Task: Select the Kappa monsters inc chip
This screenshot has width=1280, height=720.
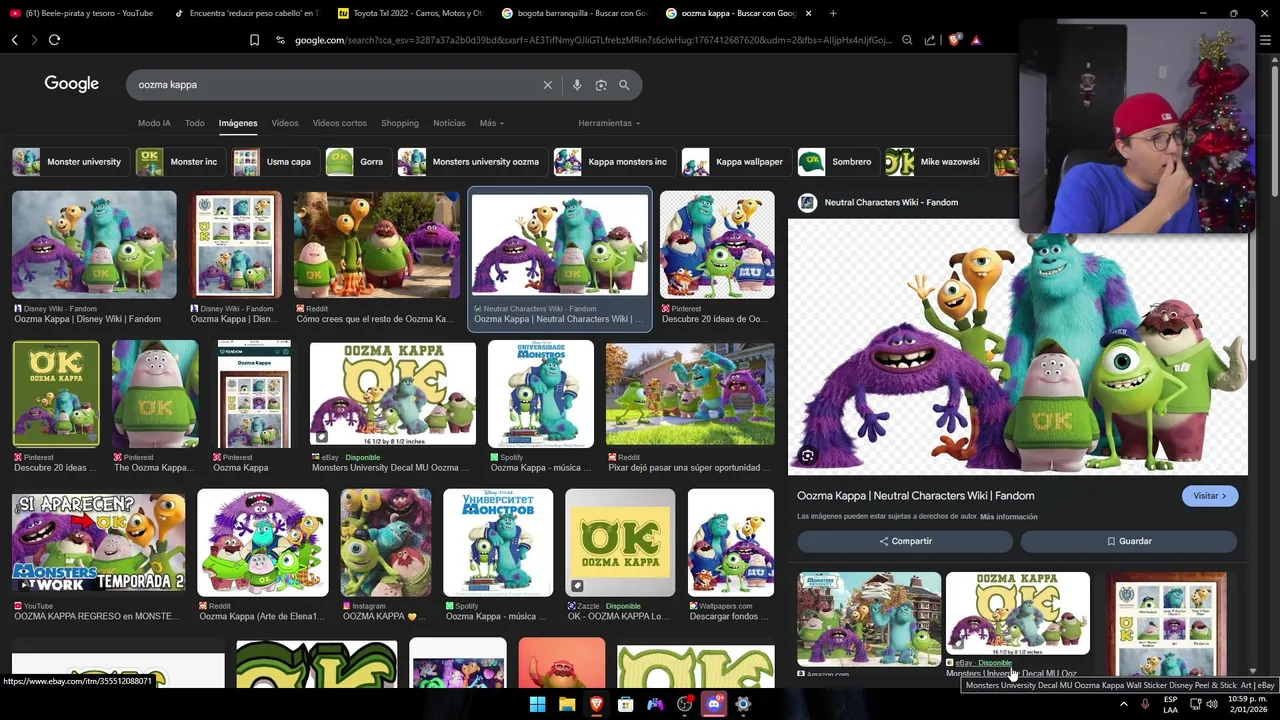Action: click(613, 162)
